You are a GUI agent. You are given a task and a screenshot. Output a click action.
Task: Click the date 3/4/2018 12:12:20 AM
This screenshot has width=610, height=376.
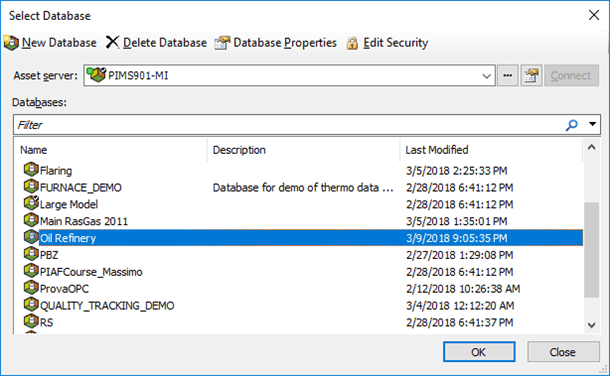(460, 306)
